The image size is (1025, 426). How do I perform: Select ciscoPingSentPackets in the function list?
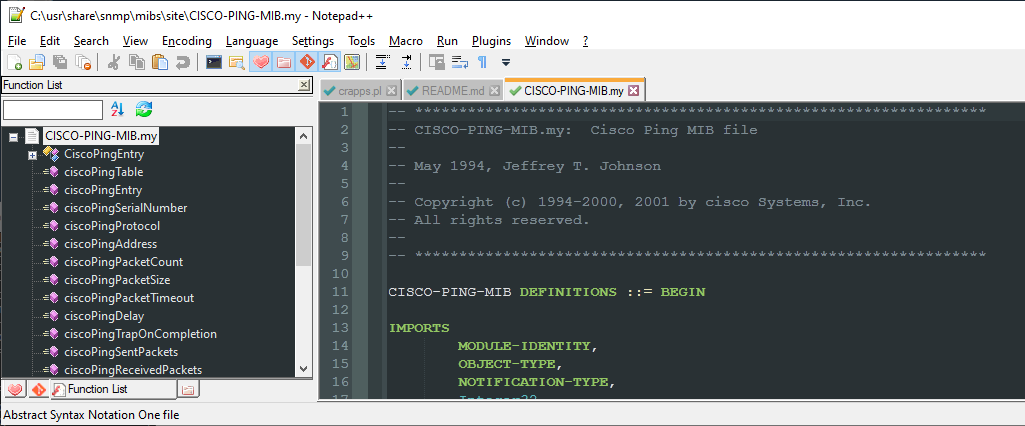coord(121,352)
